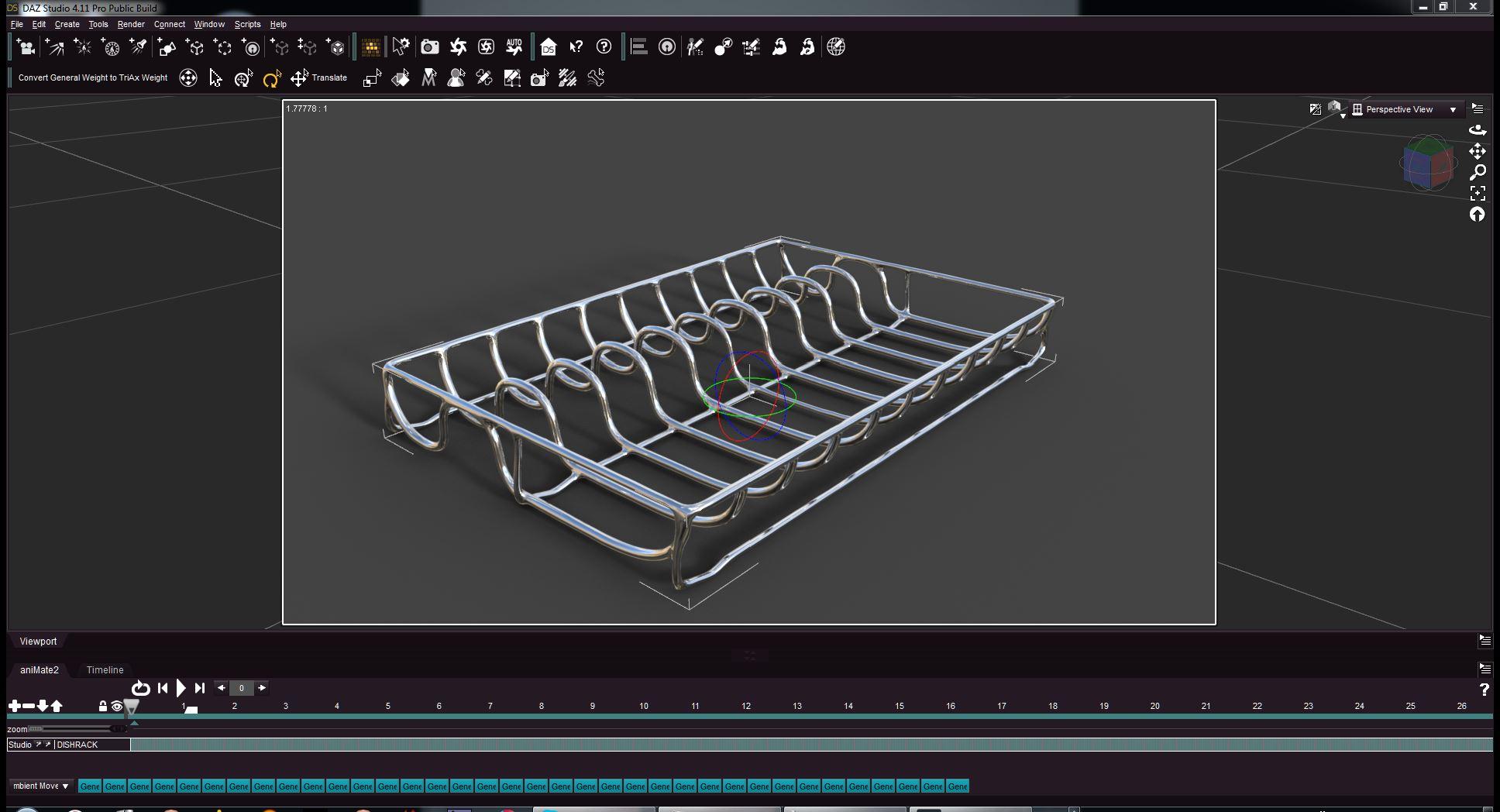Viewport: 1500px width, 812px height.
Task: Toggle the orange grid icon in the toolbar
Action: [371, 47]
